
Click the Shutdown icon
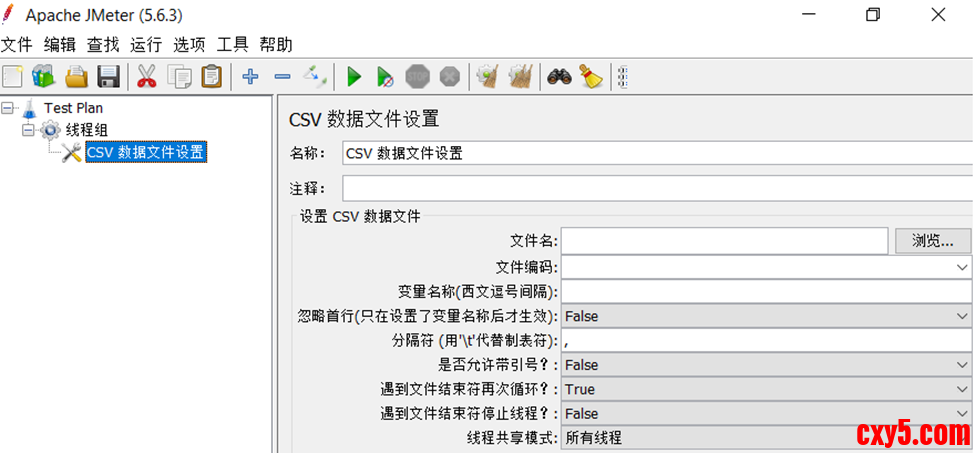(450, 77)
